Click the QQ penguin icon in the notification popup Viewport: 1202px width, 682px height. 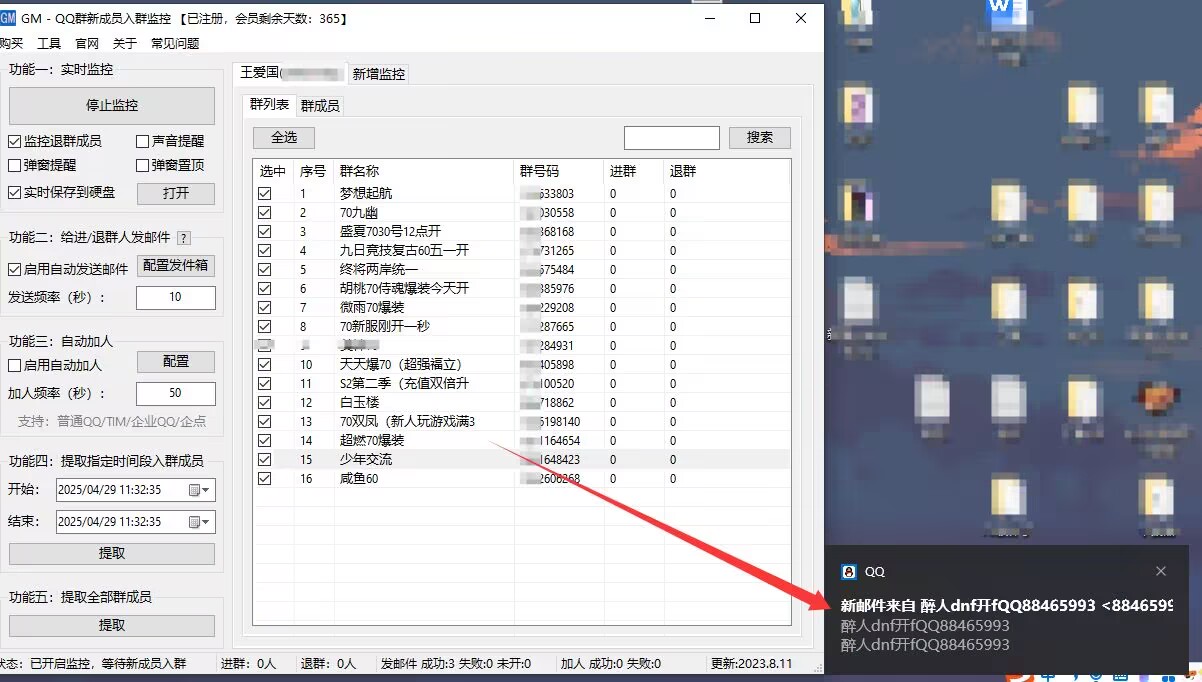click(849, 571)
